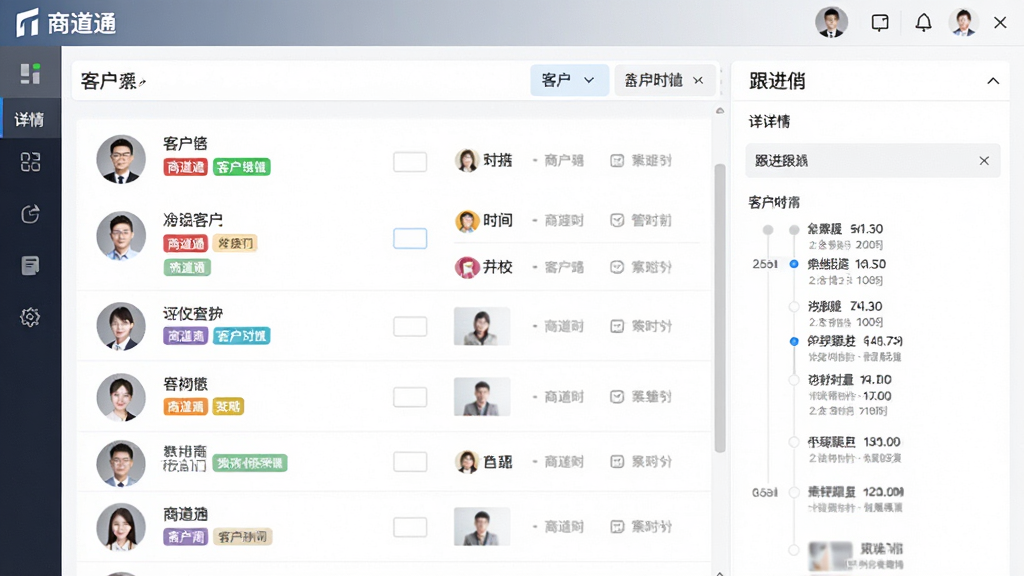Screen dimensions: 1024x576
Task: Click the edit pencil beside the list title
Action: tap(142, 82)
